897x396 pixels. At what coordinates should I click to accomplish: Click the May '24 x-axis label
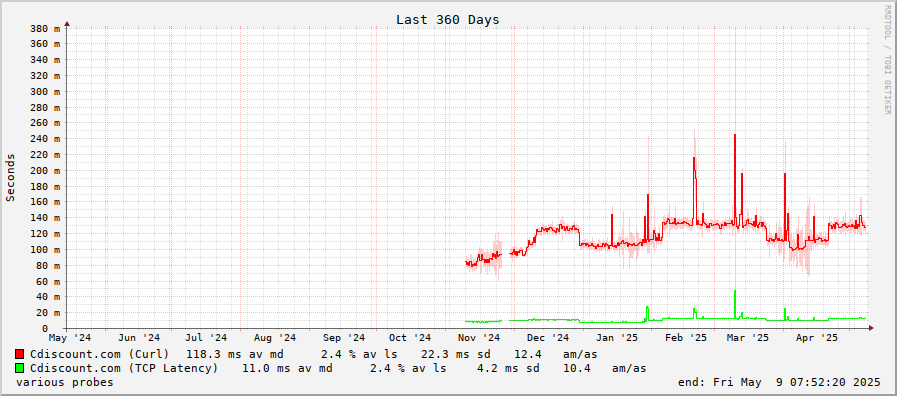[70, 338]
